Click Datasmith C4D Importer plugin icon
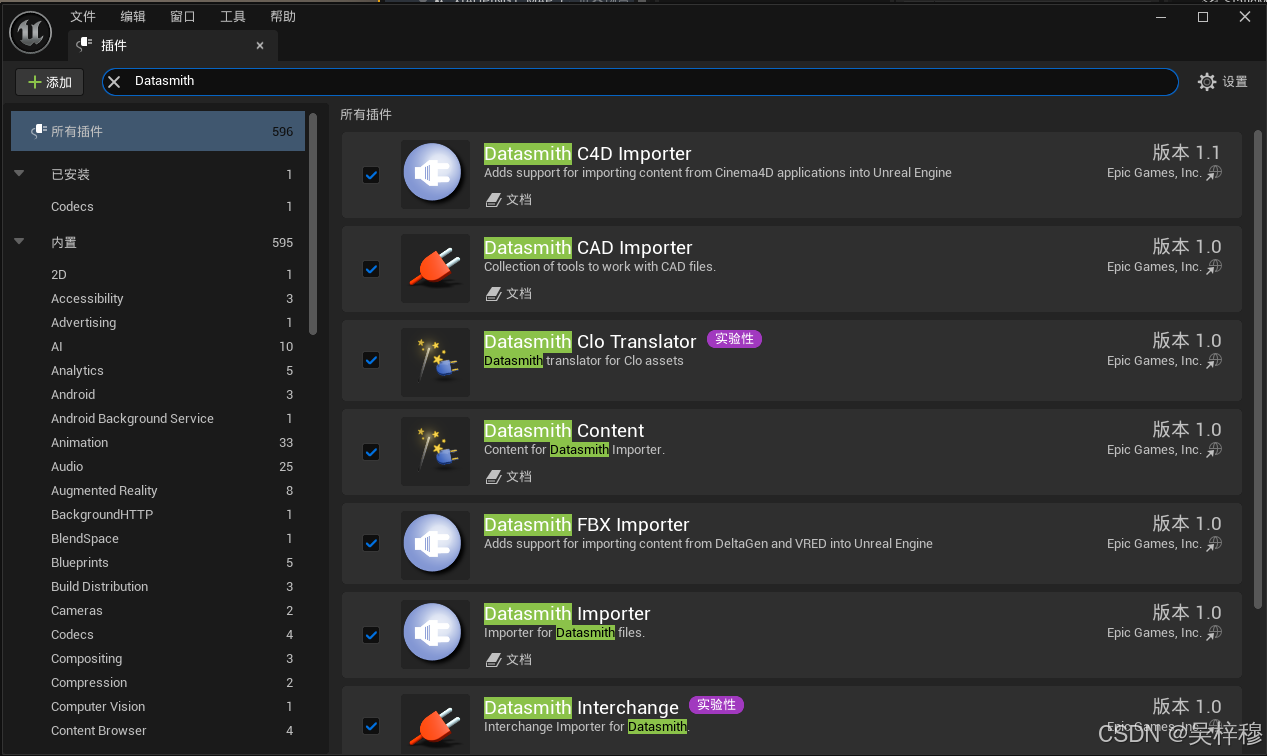This screenshot has width=1267, height=756. (x=435, y=174)
